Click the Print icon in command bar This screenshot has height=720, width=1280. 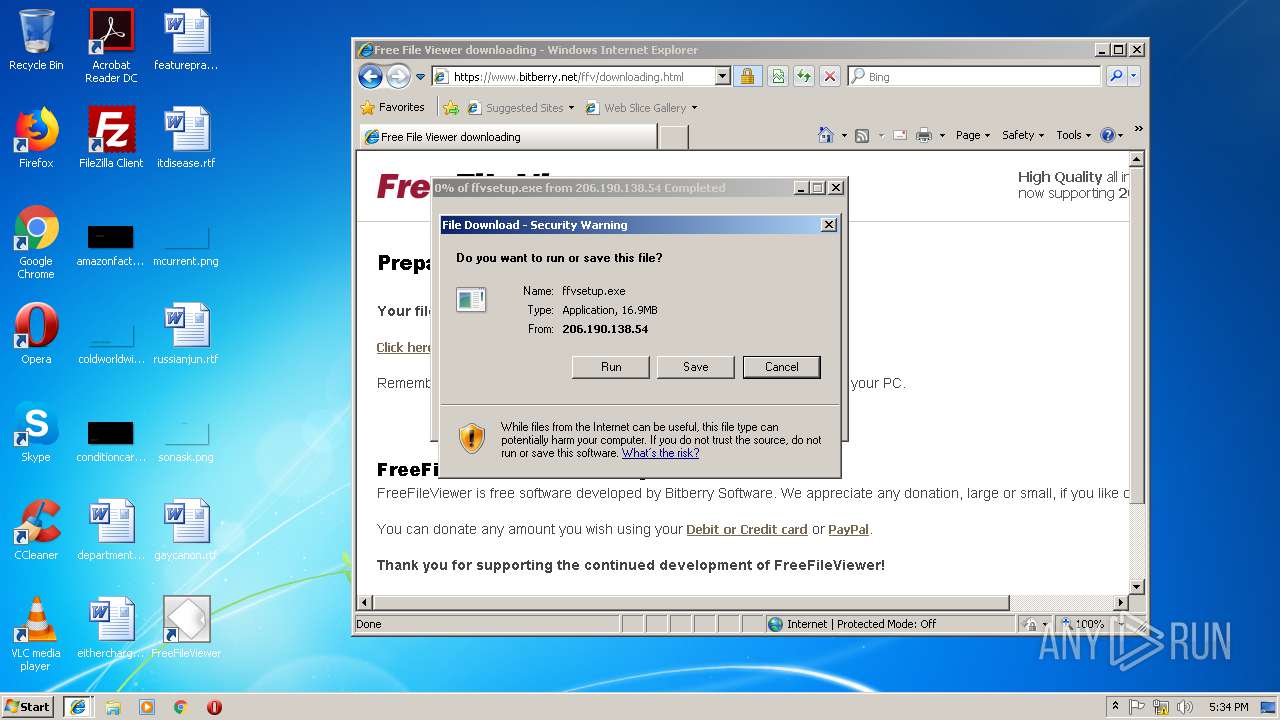point(924,135)
